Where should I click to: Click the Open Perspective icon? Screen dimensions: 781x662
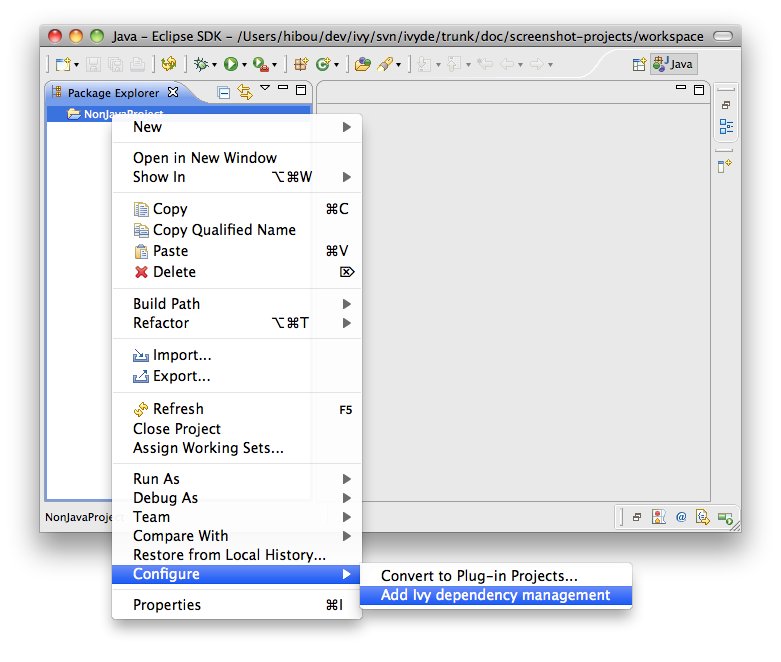639,64
